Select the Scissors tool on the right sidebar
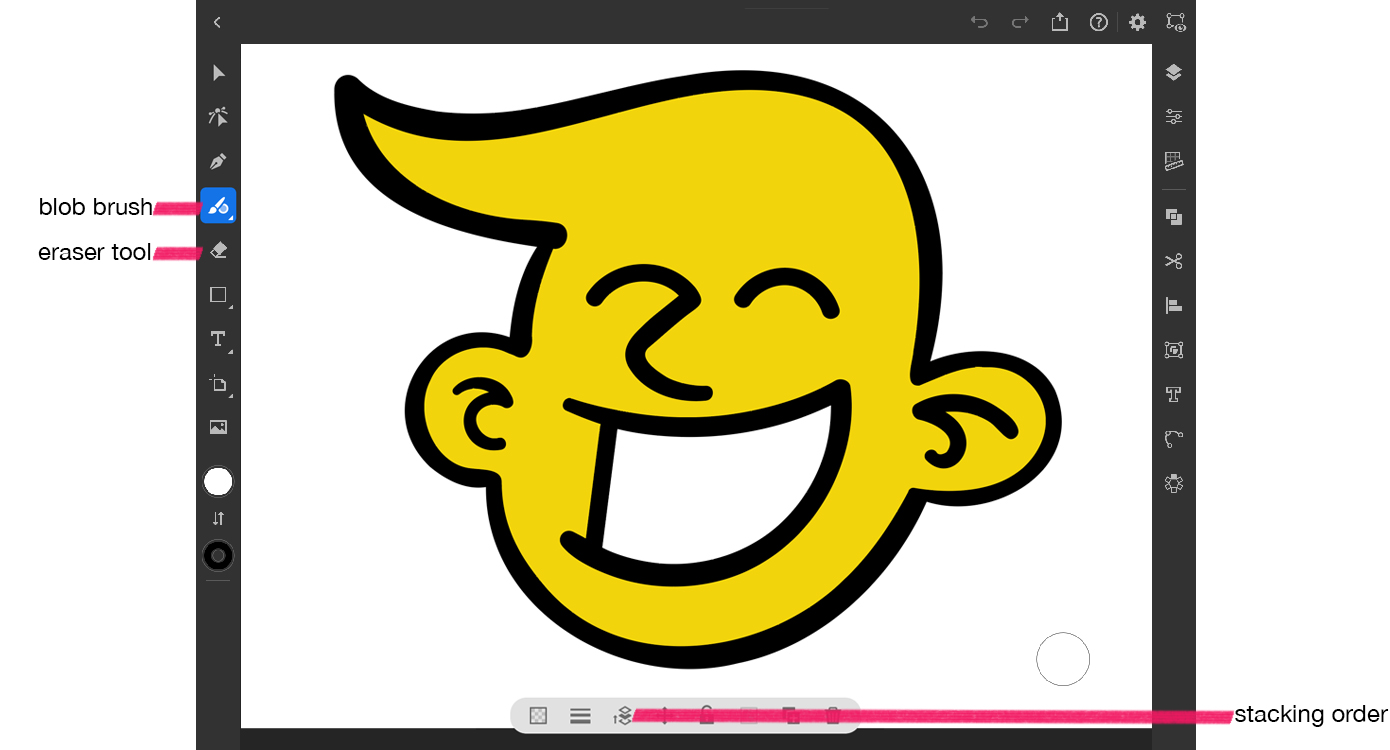This screenshot has height=750, width=1390. 1173,261
